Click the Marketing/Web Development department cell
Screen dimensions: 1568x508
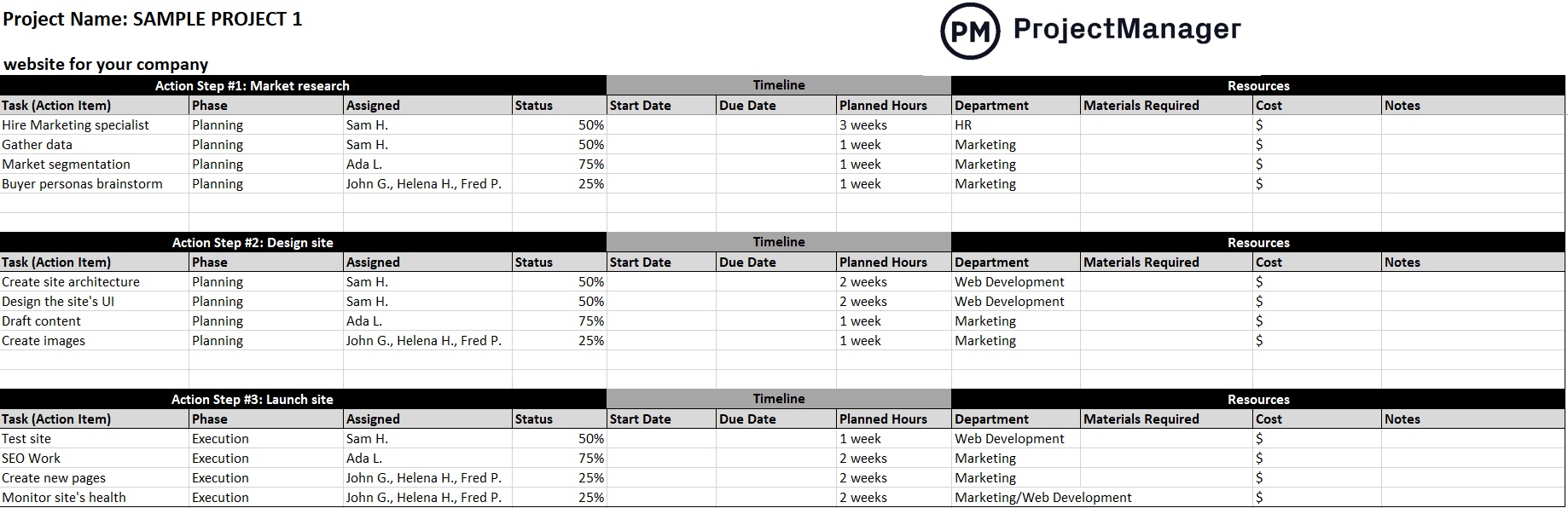point(1043,497)
